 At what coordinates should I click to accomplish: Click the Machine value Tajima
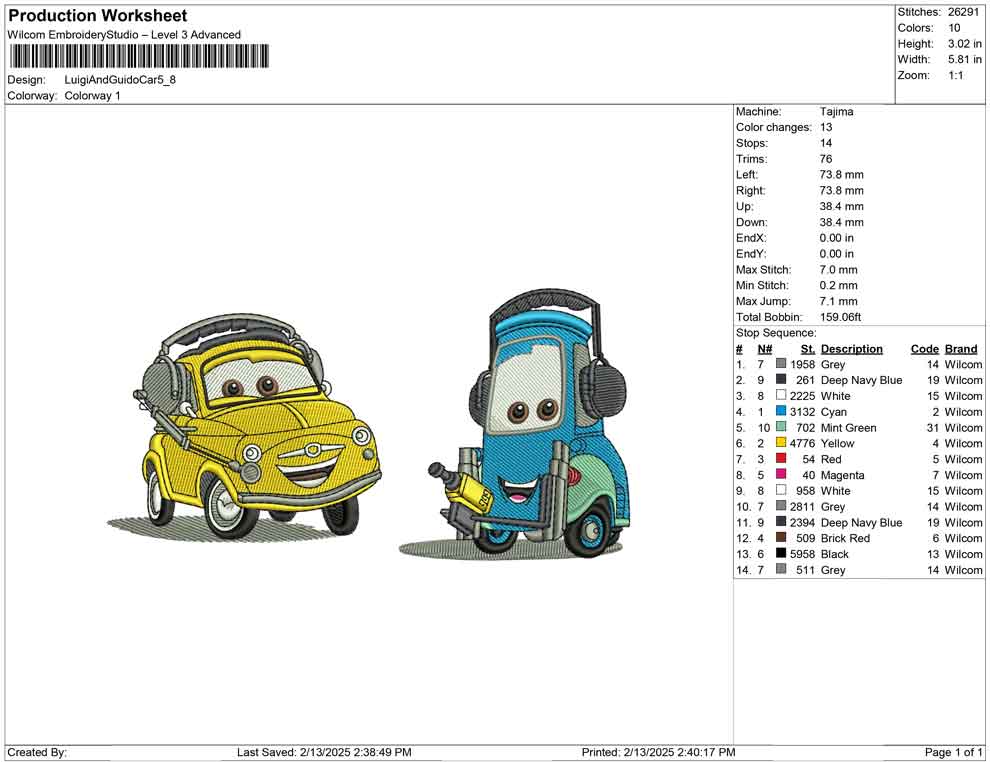click(837, 112)
